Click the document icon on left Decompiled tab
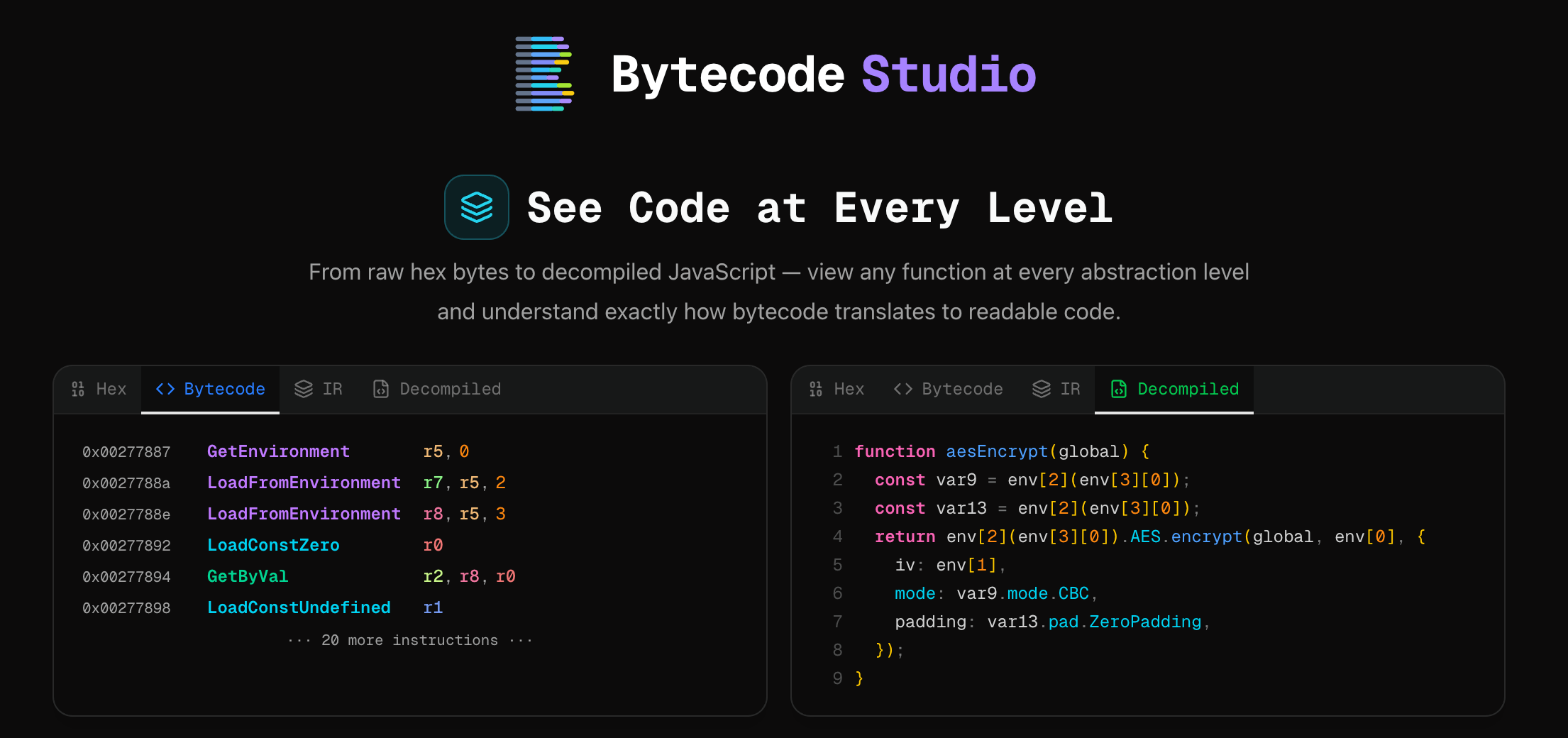 tap(382, 389)
